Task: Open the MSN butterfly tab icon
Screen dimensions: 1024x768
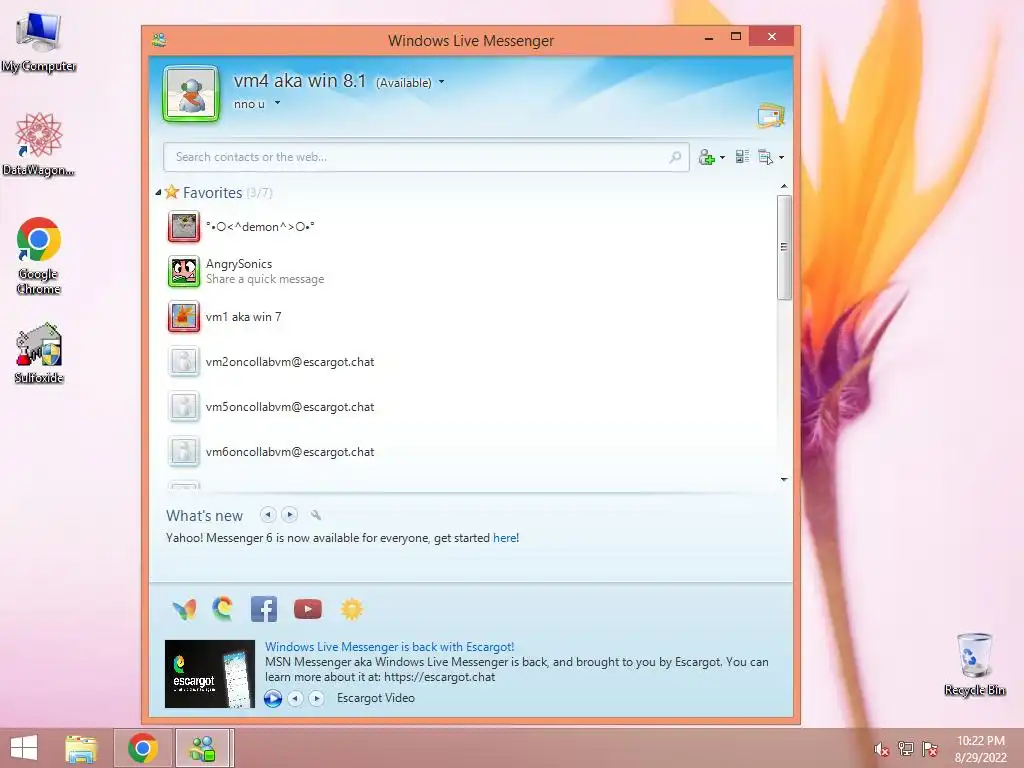Action: [184, 609]
